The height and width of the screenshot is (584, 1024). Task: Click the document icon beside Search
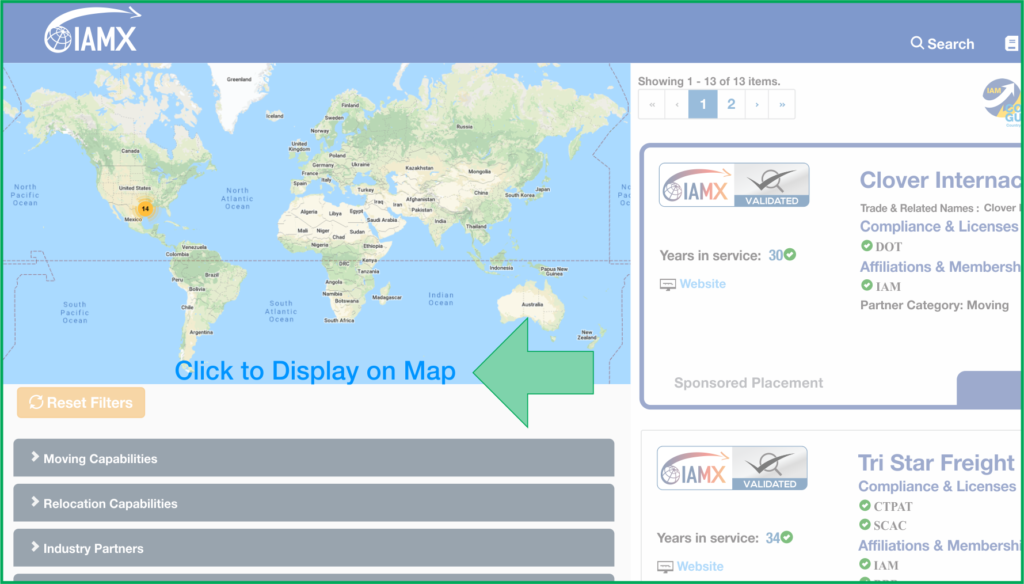coord(1011,44)
